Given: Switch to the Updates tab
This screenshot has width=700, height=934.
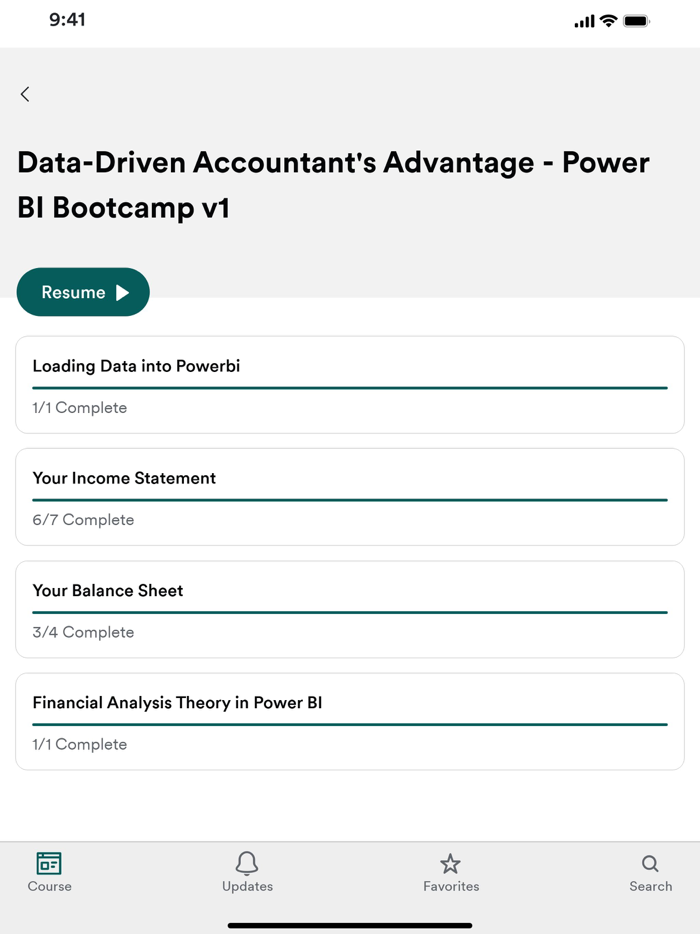Looking at the screenshot, I should click(248, 873).
